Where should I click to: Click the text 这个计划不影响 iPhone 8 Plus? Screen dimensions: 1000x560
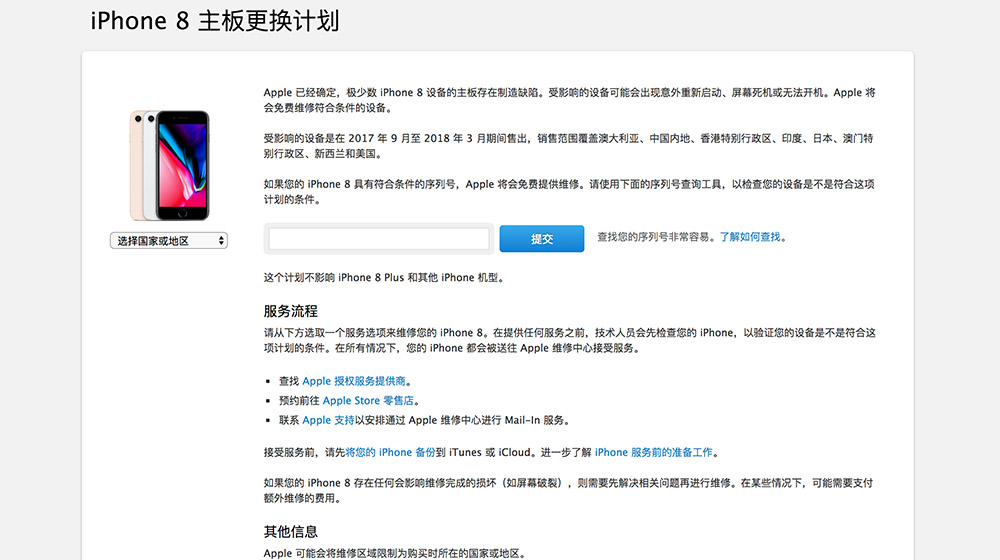[x=334, y=277]
